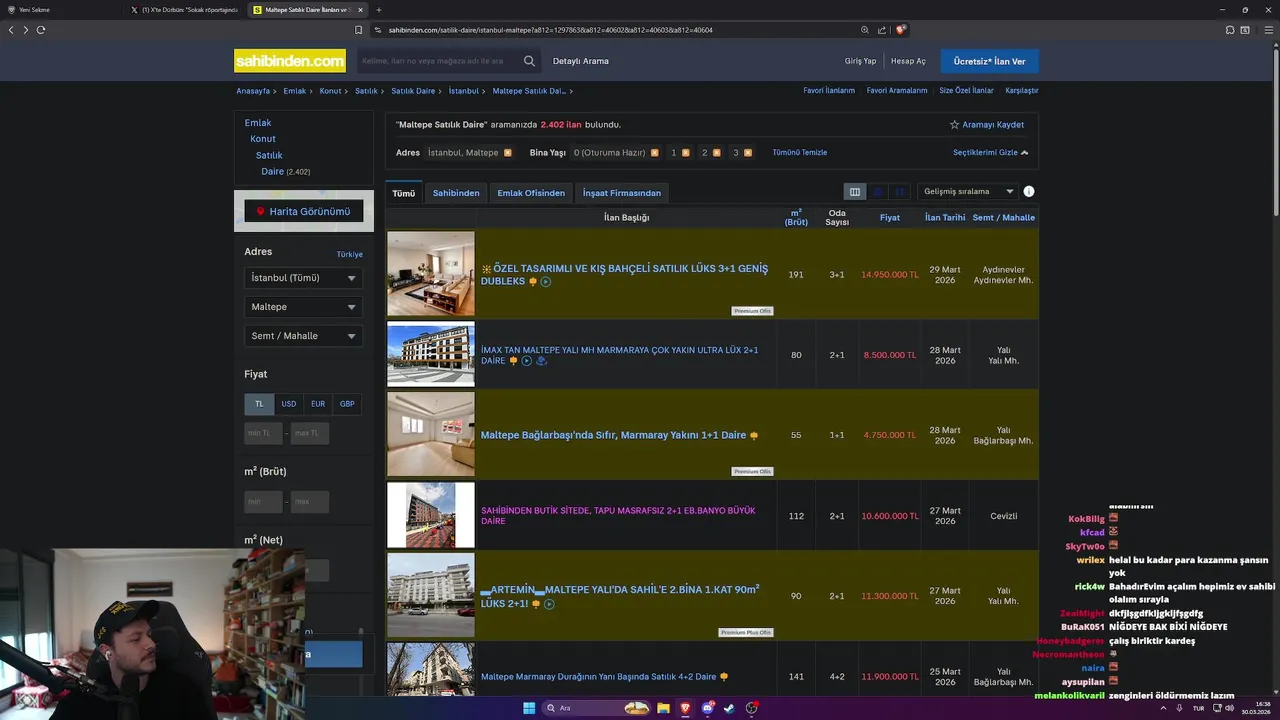Image resolution: width=1280 pixels, height=720 pixels.
Task: Sort by Fiyat column header
Action: [x=890, y=218]
